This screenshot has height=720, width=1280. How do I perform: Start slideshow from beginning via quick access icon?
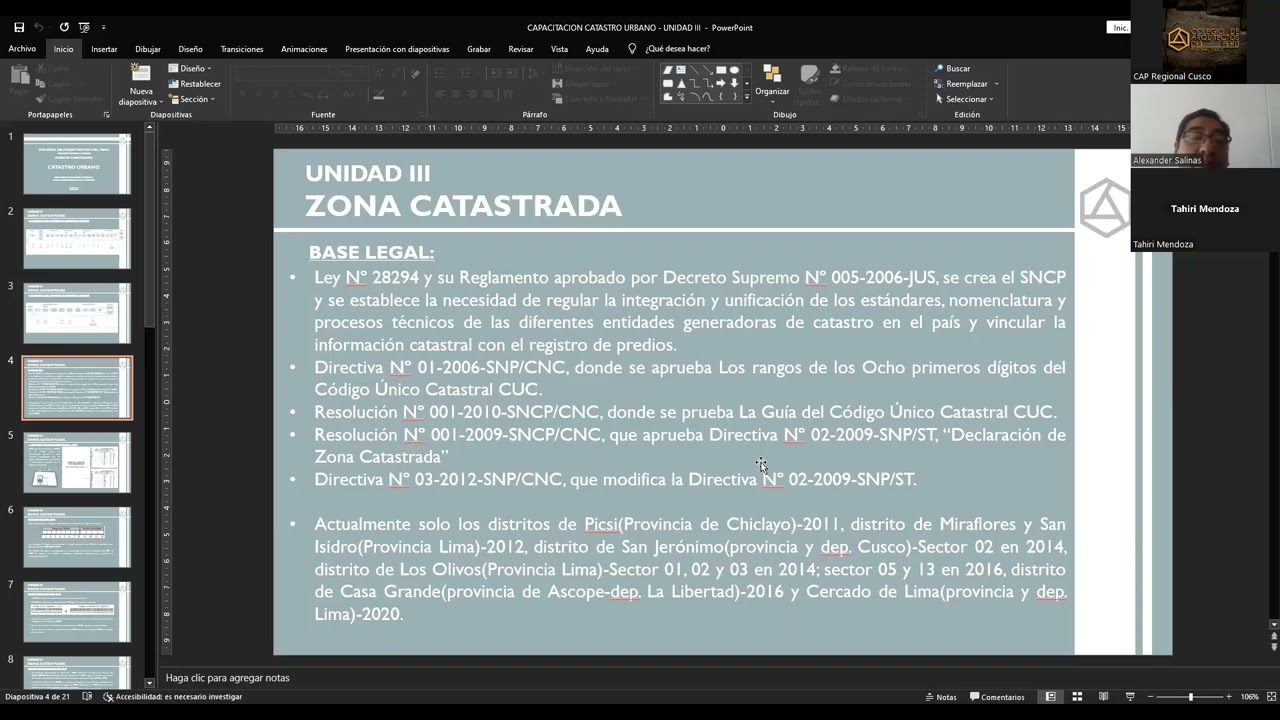click(84, 27)
